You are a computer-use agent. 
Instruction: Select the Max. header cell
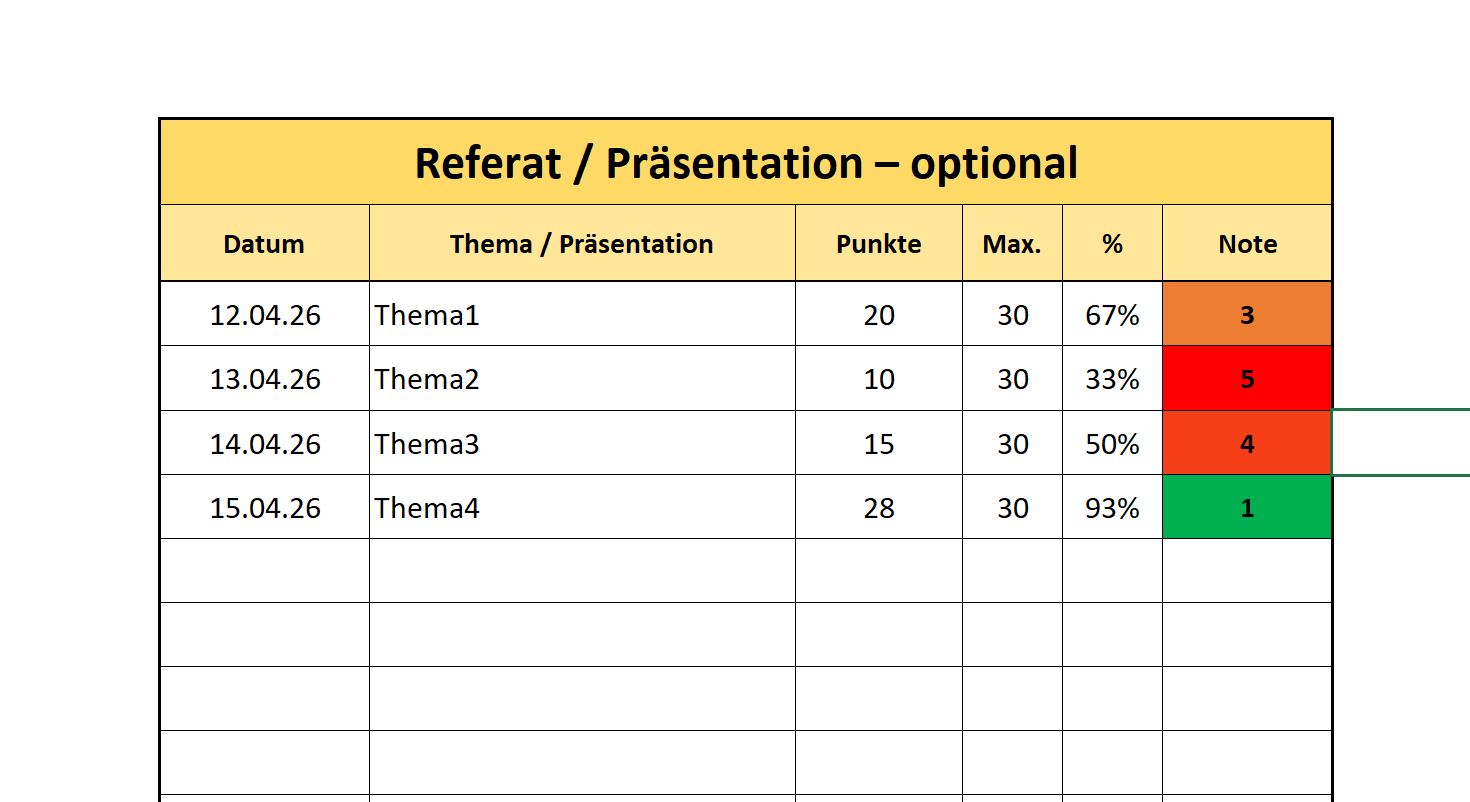click(1012, 243)
